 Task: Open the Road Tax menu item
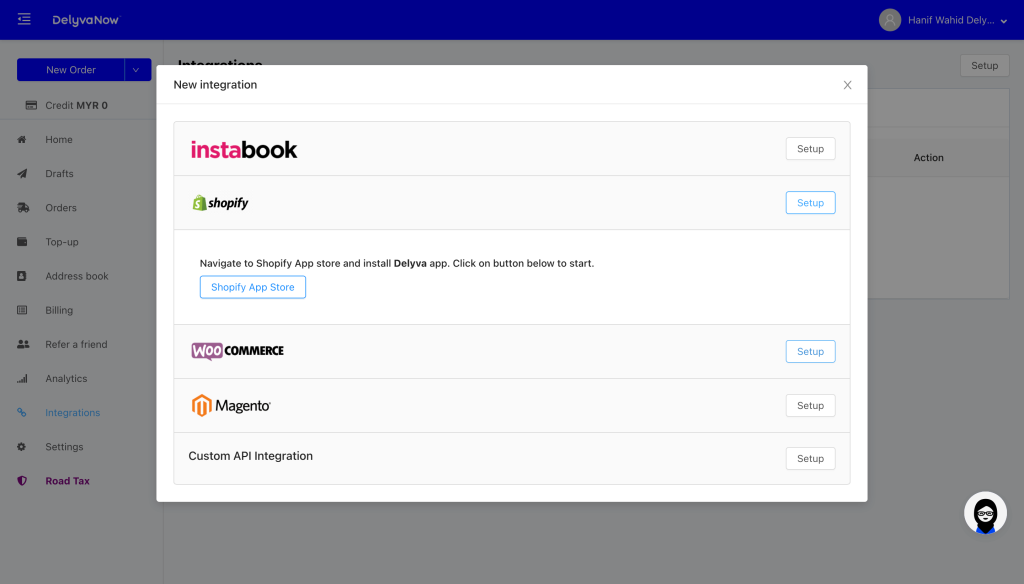tap(67, 481)
